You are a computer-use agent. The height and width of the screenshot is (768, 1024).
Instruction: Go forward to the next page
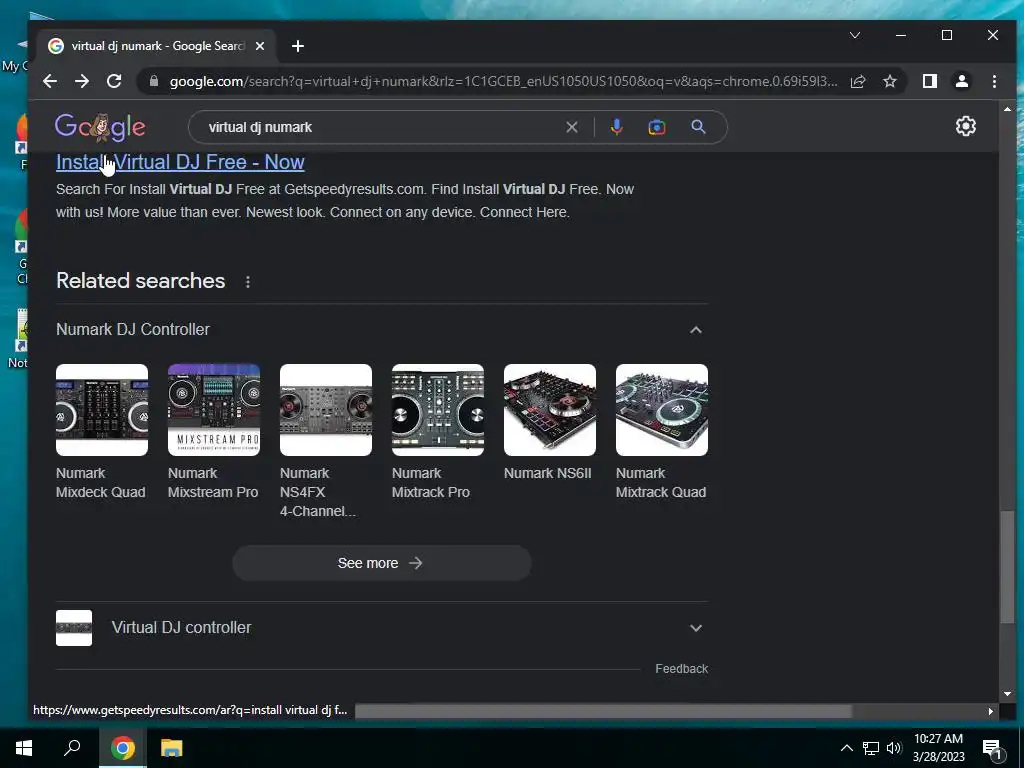tap(82, 81)
